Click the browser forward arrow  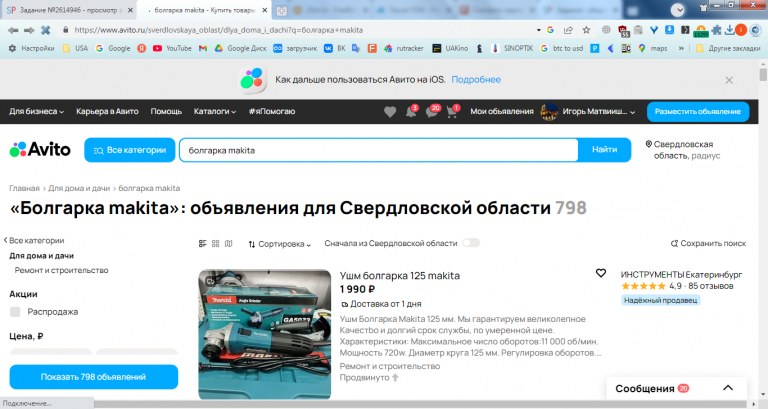coord(29,30)
